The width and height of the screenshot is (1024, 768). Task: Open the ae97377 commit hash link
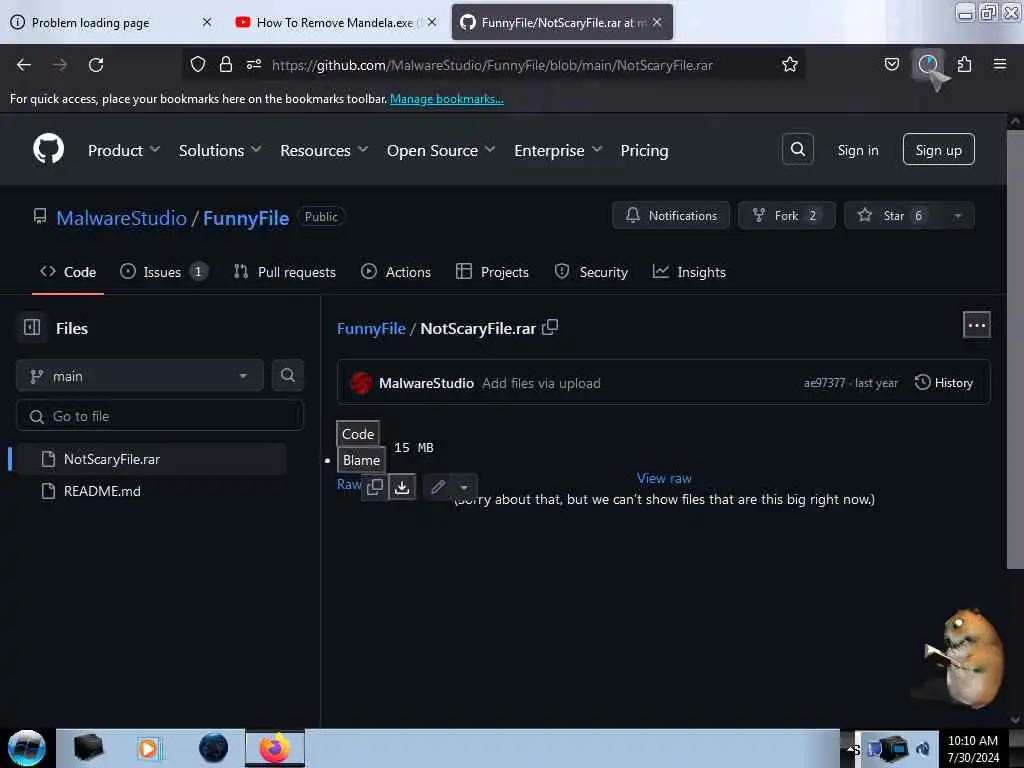(824, 383)
